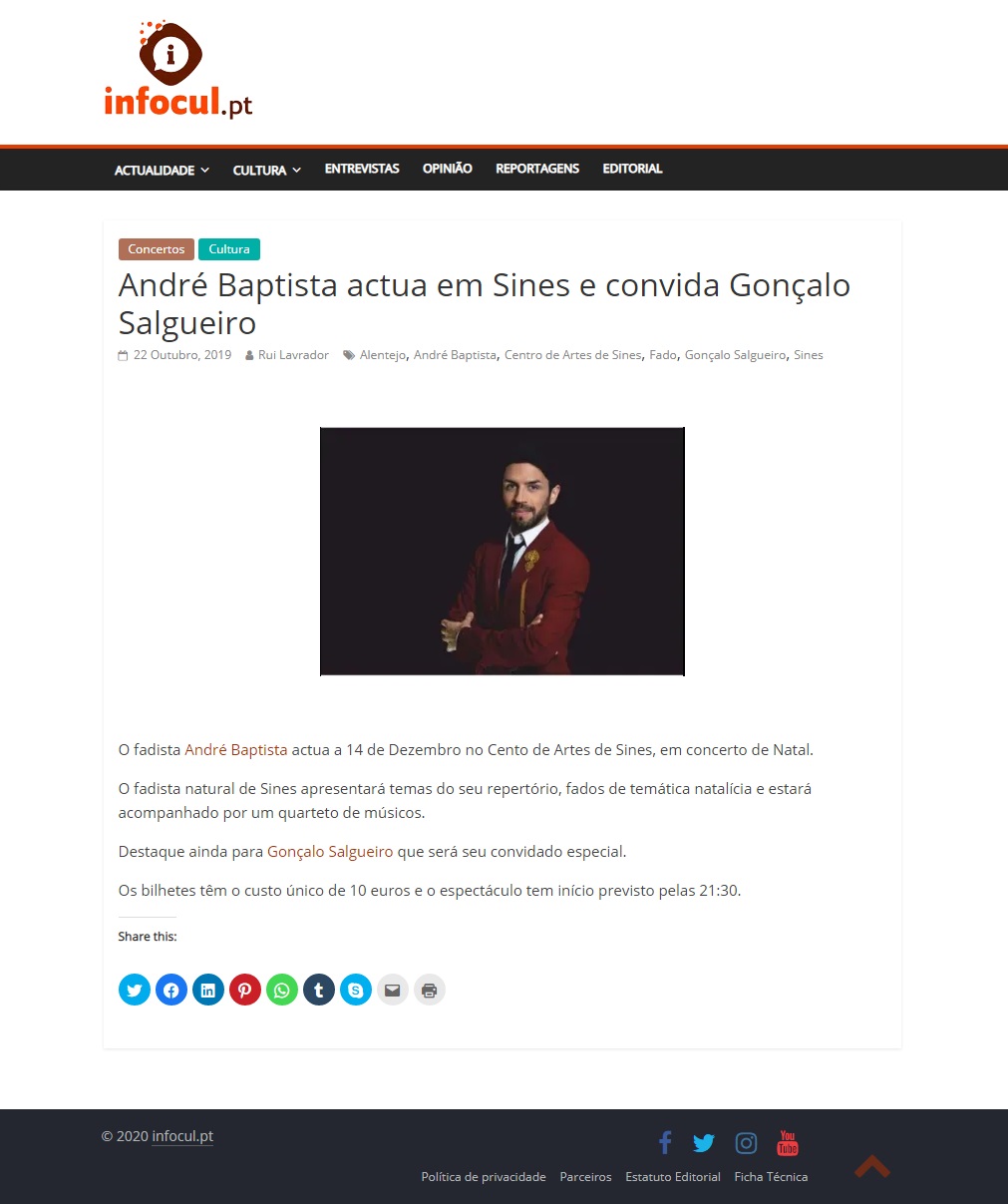The height and width of the screenshot is (1204, 1008).
Task: Open the footer YouTube icon
Action: pyautogui.click(x=788, y=1143)
